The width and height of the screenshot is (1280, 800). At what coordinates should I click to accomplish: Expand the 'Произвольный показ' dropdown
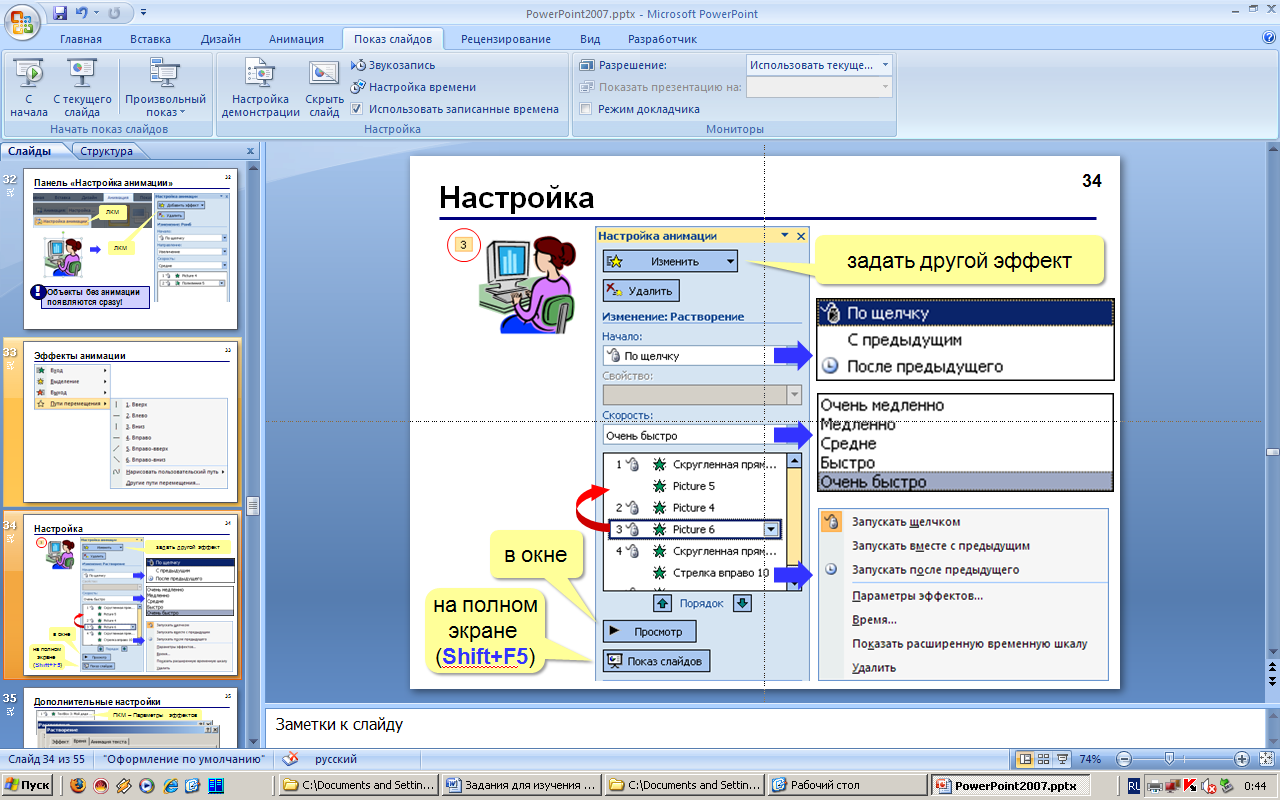[x=165, y=88]
